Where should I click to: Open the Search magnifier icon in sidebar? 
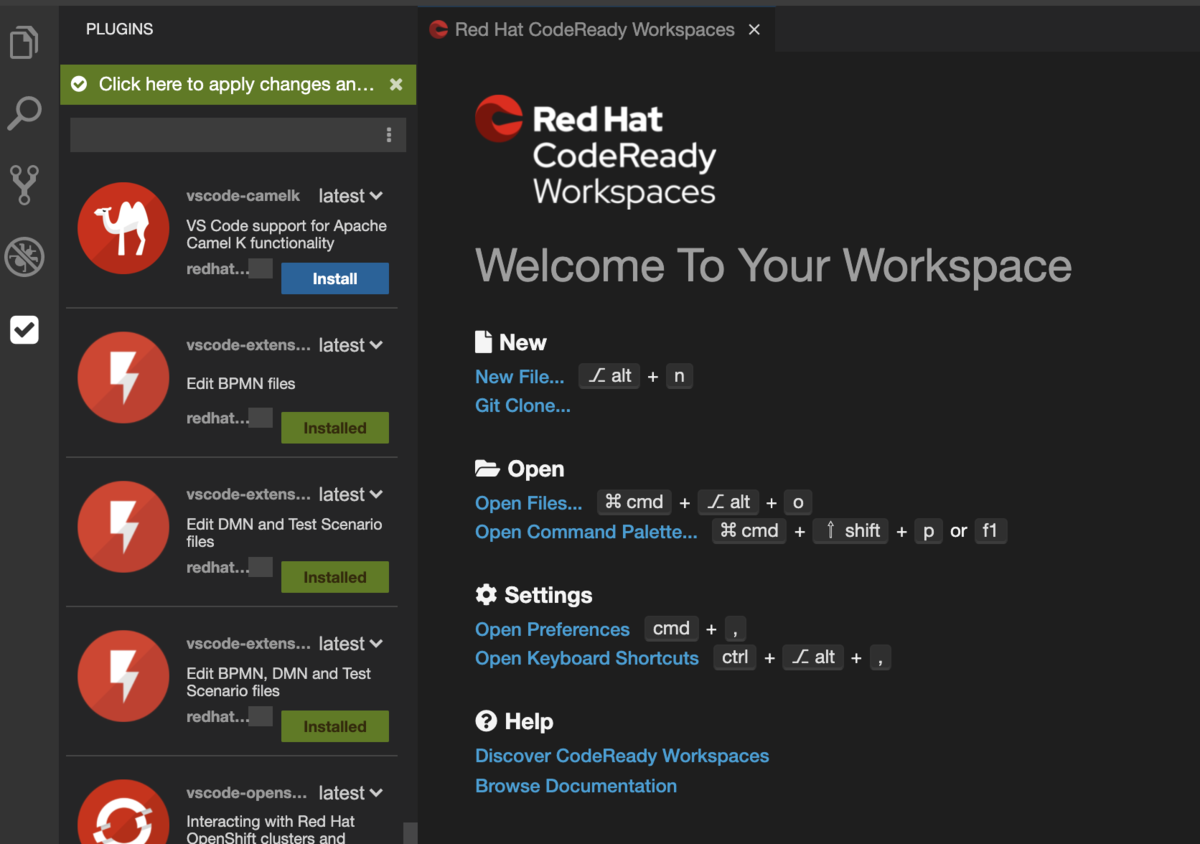coord(24,113)
